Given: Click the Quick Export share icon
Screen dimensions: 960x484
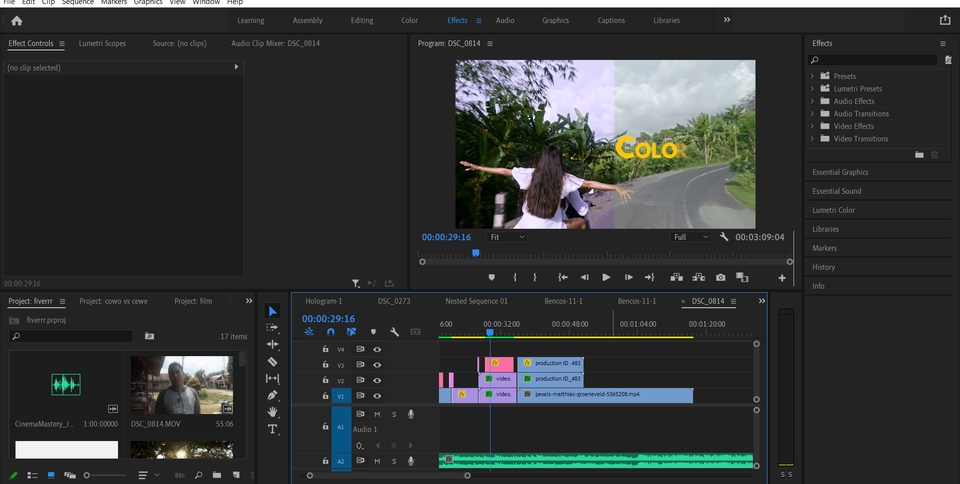Looking at the screenshot, I should 945,20.
